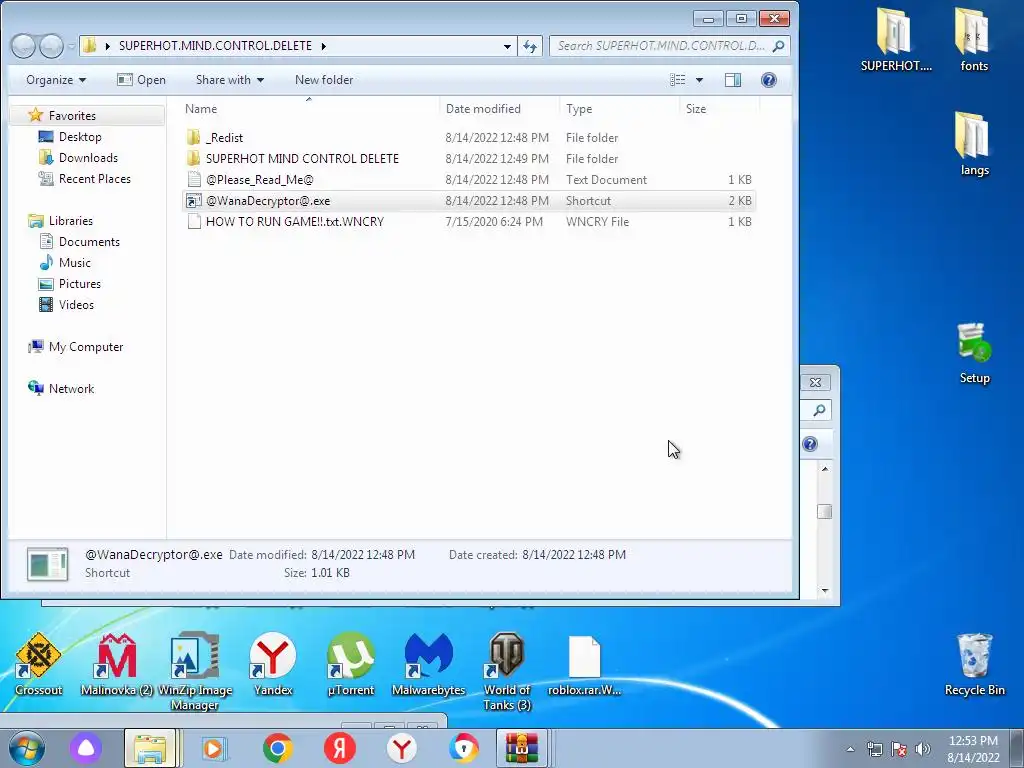Click the Open toolbar button
1024x768 pixels.
(x=141, y=80)
